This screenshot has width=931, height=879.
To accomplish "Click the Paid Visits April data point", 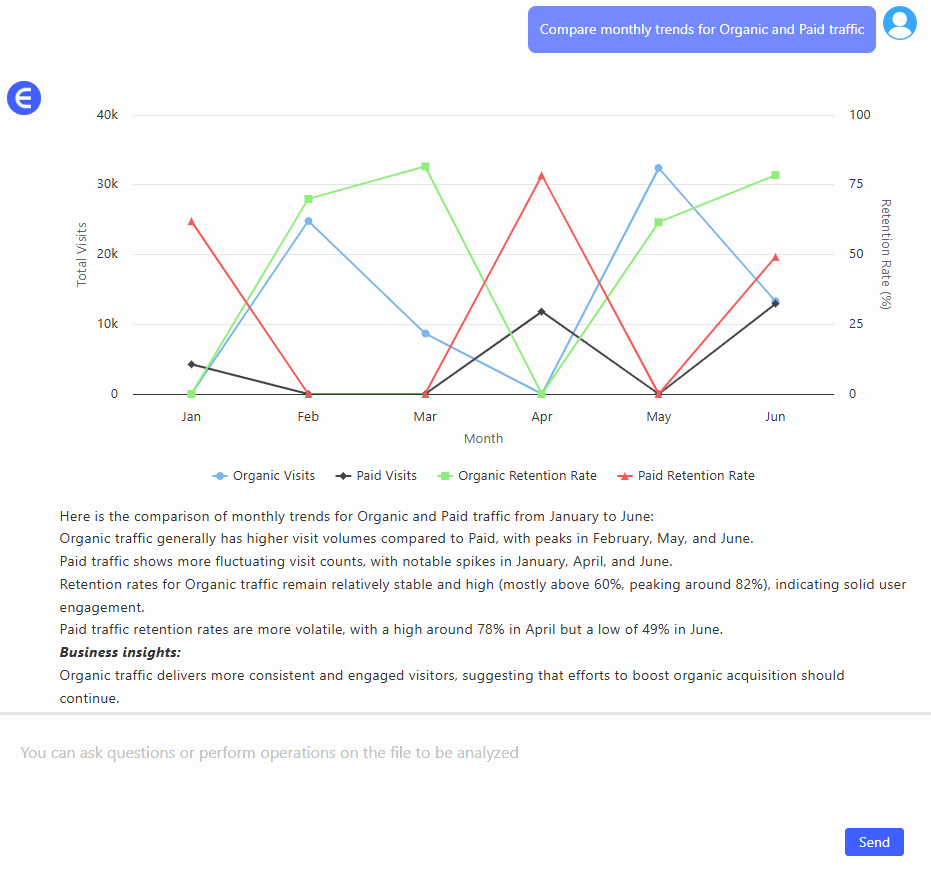I will [542, 312].
